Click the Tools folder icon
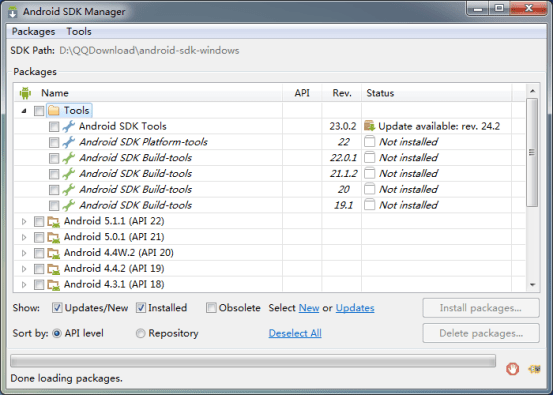Screen dimensions: 553x395 [54, 110]
